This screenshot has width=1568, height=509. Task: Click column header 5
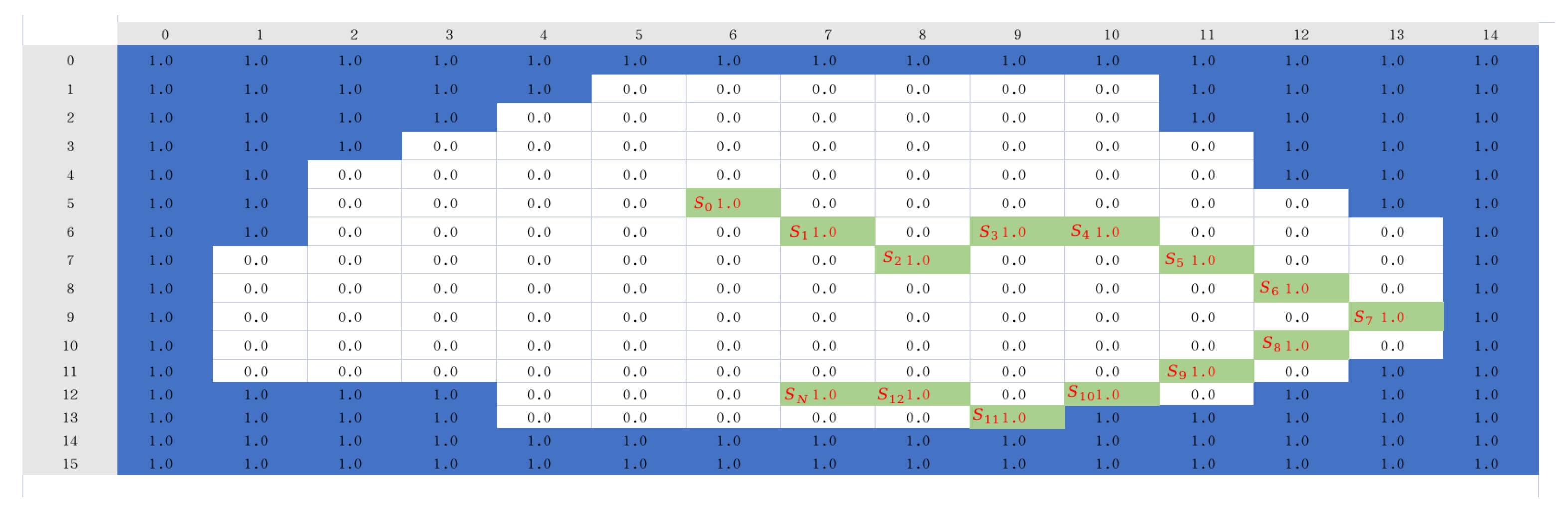click(x=639, y=35)
